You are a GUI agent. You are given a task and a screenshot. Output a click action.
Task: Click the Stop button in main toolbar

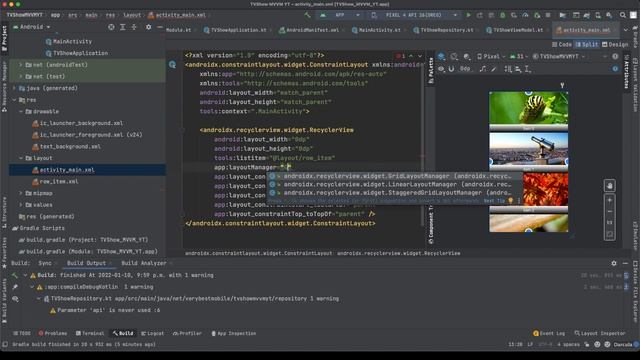click(548, 15)
